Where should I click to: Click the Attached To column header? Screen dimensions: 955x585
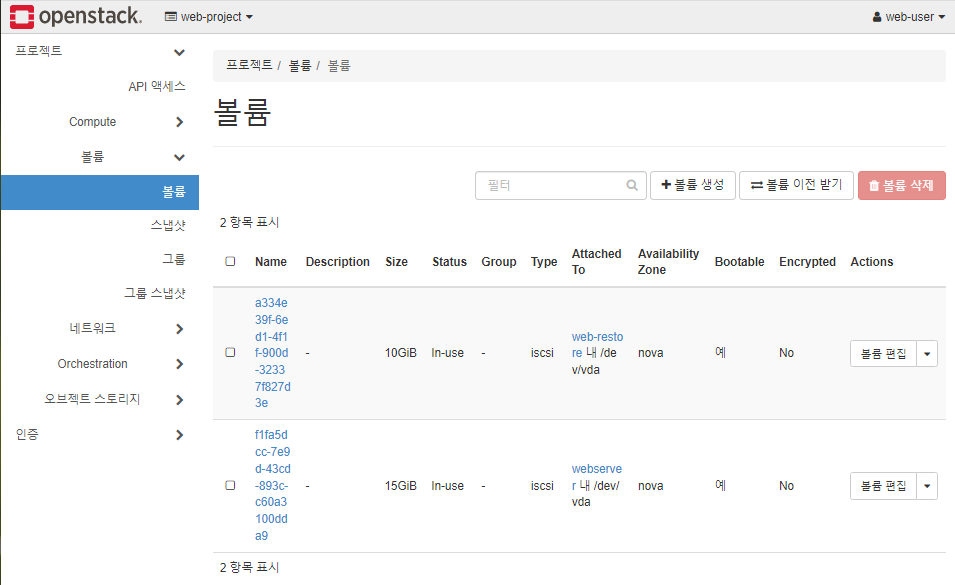click(x=596, y=262)
